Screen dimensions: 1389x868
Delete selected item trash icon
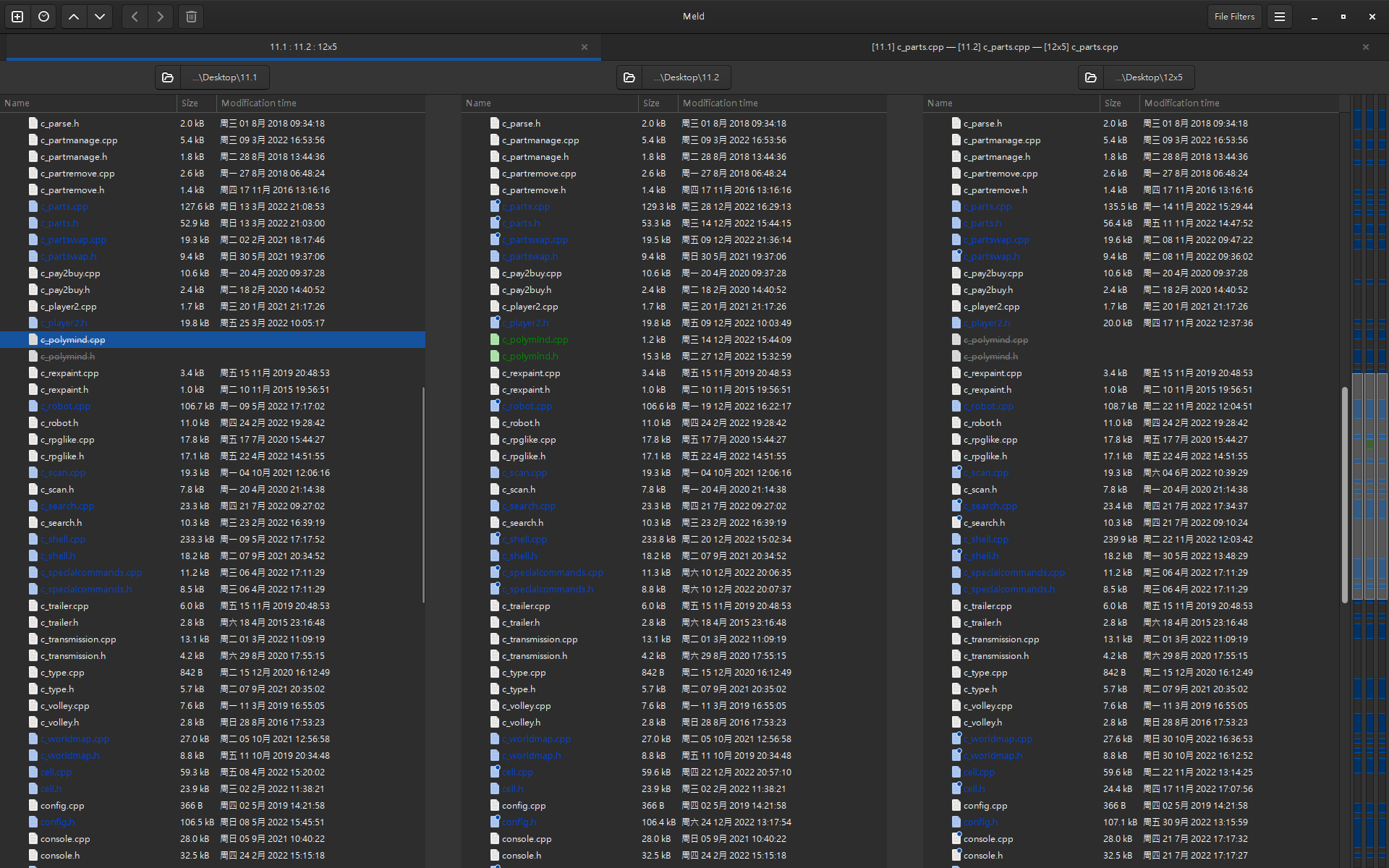tap(191, 17)
